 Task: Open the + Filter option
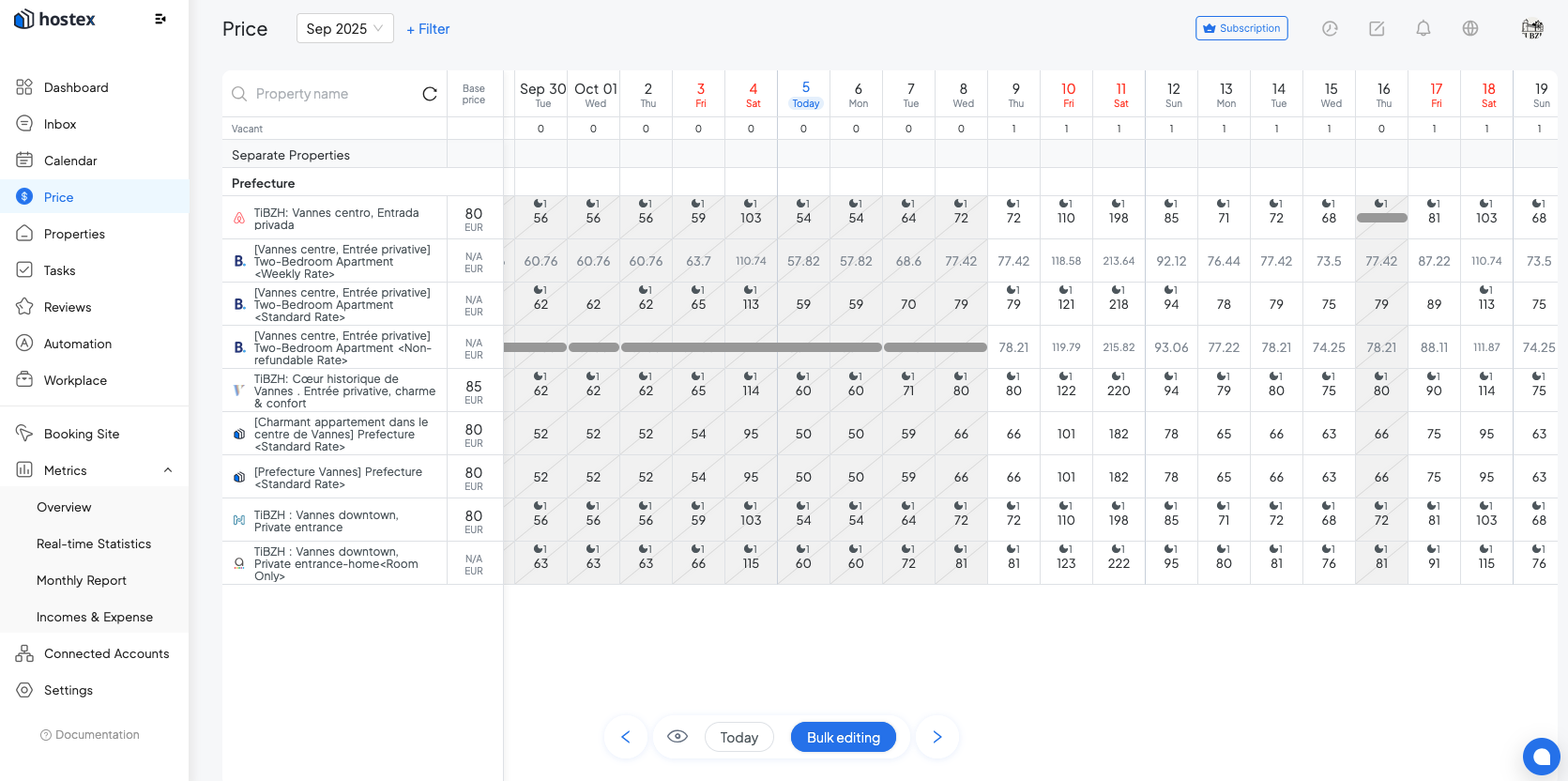[x=428, y=29]
